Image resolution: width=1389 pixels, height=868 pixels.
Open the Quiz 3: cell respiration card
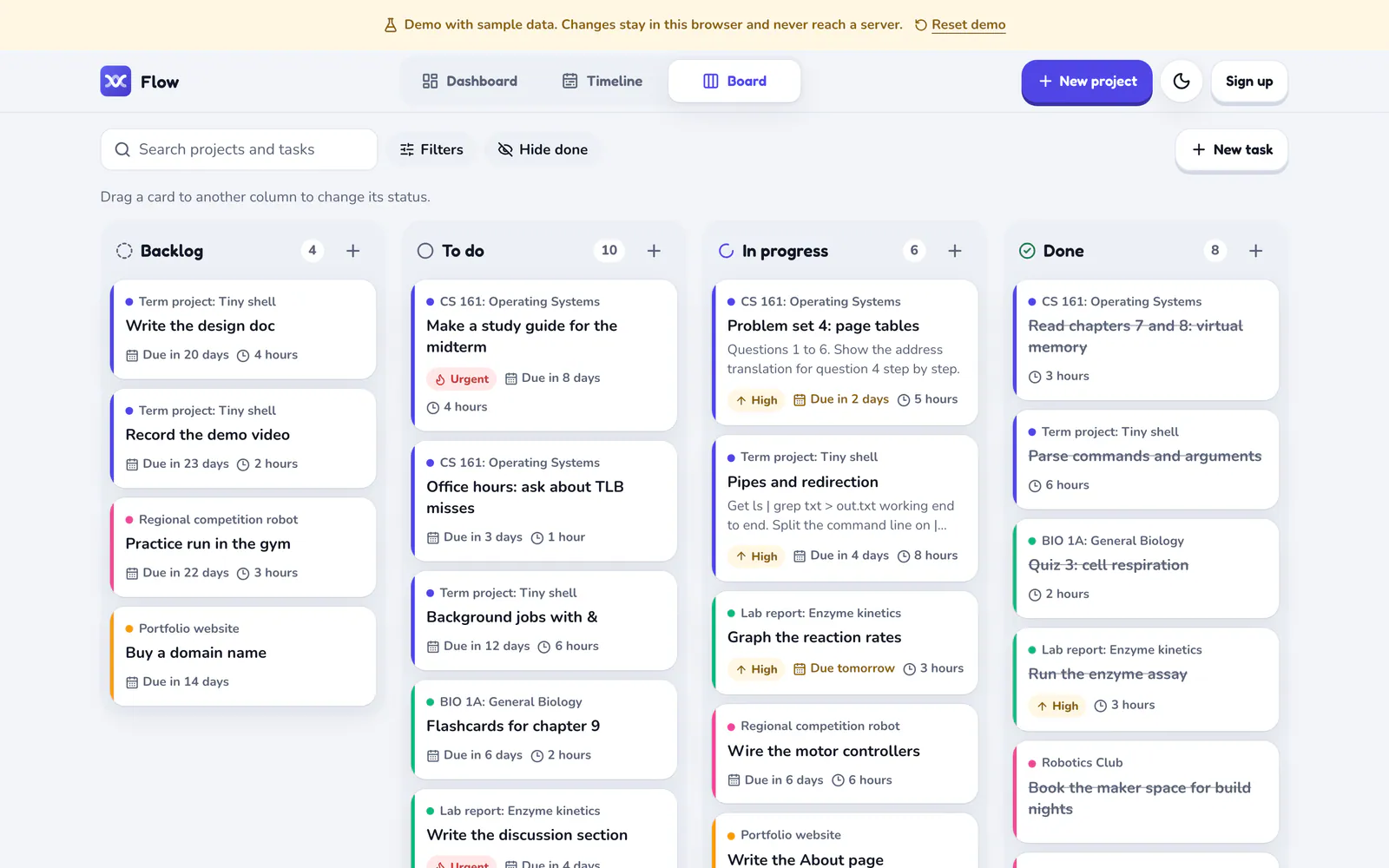tap(1146, 569)
